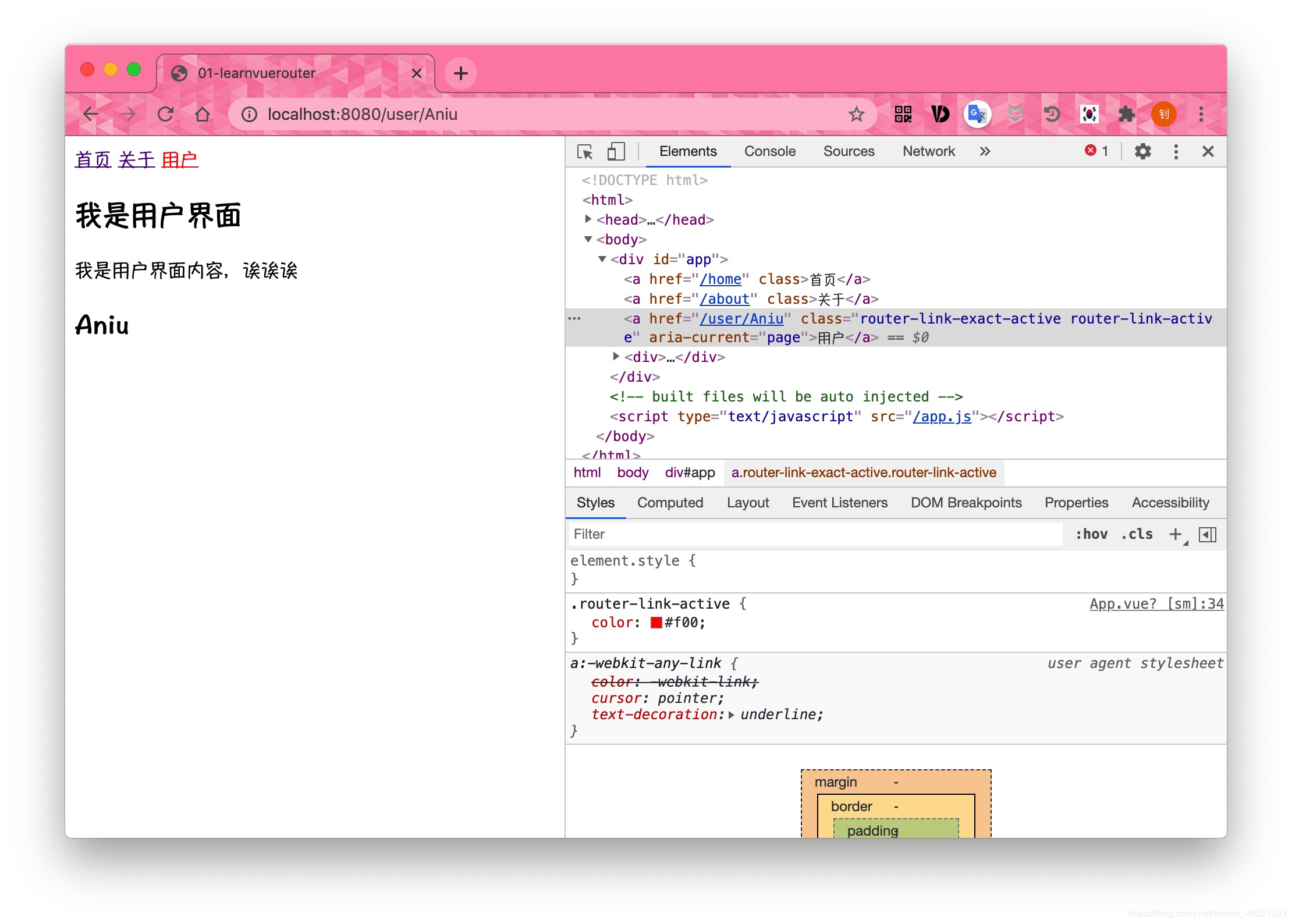Image resolution: width=1292 pixels, height=924 pixels.
Task: Open the history clock extension icon
Action: point(1052,114)
